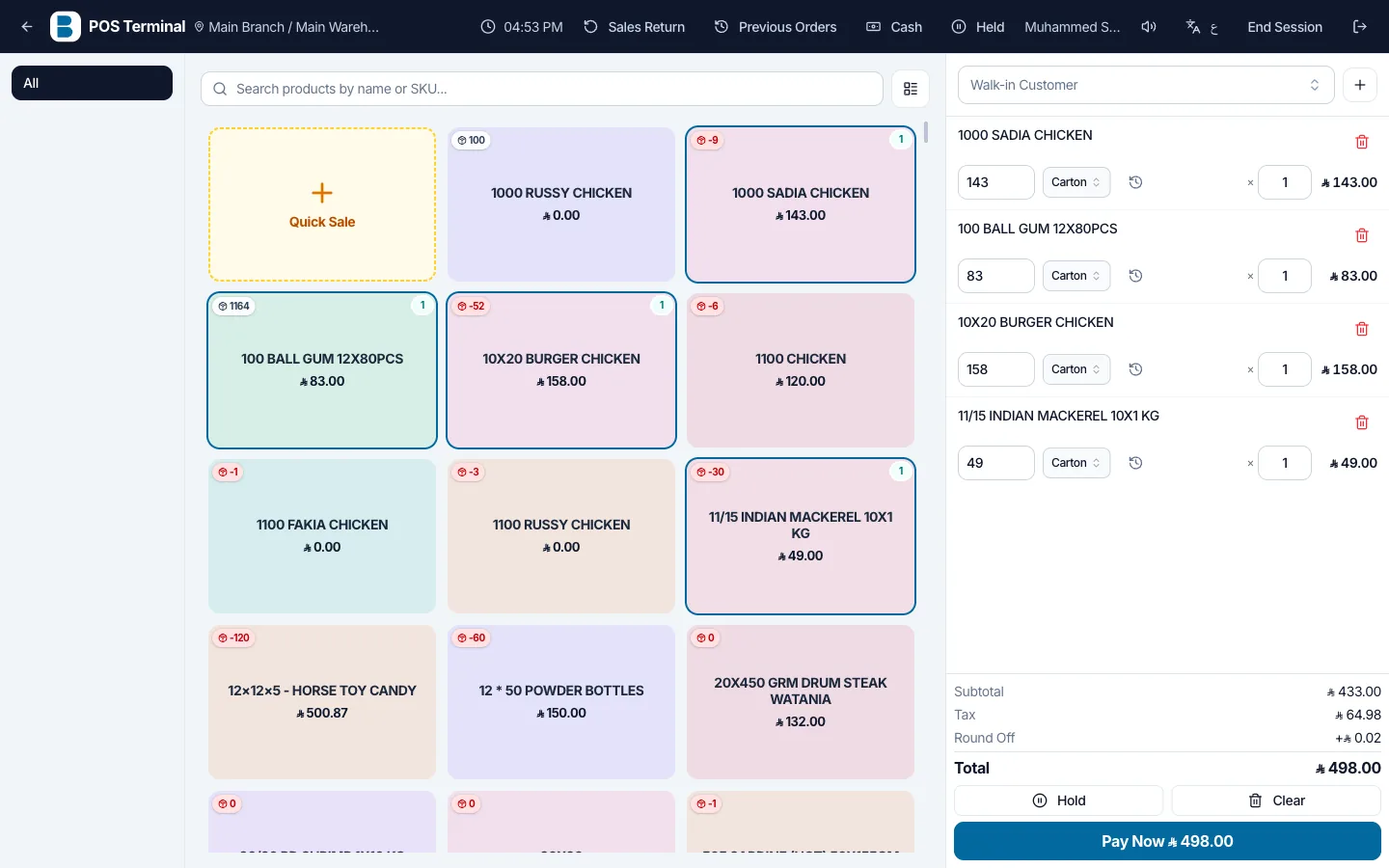1389x868 pixels.
Task: Open price history for 10X20 BURGER CHICKEN
Action: (x=1136, y=369)
